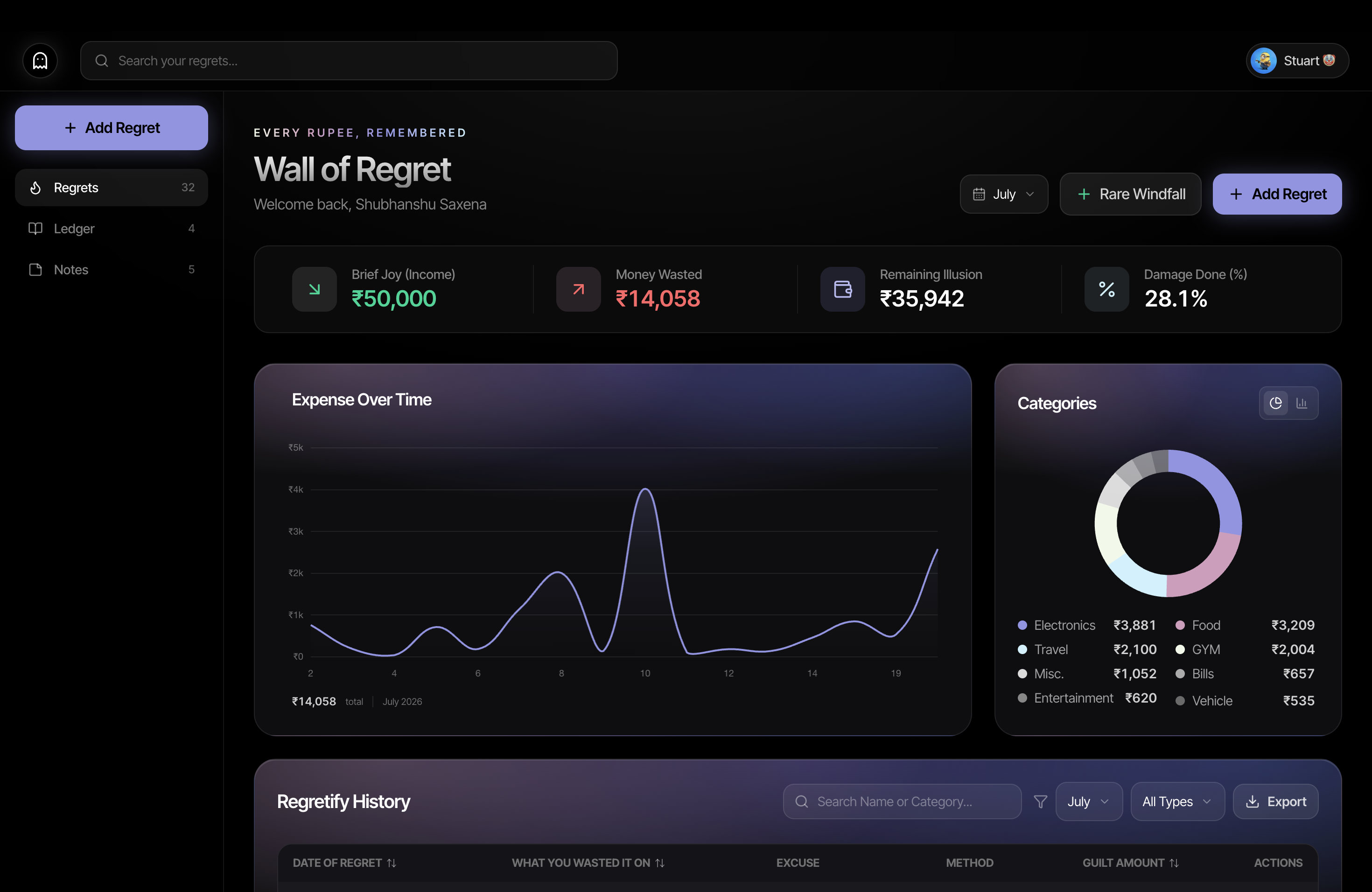Click the Regrets count badge 32
The width and height of the screenshot is (1372, 892).
pos(188,187)
